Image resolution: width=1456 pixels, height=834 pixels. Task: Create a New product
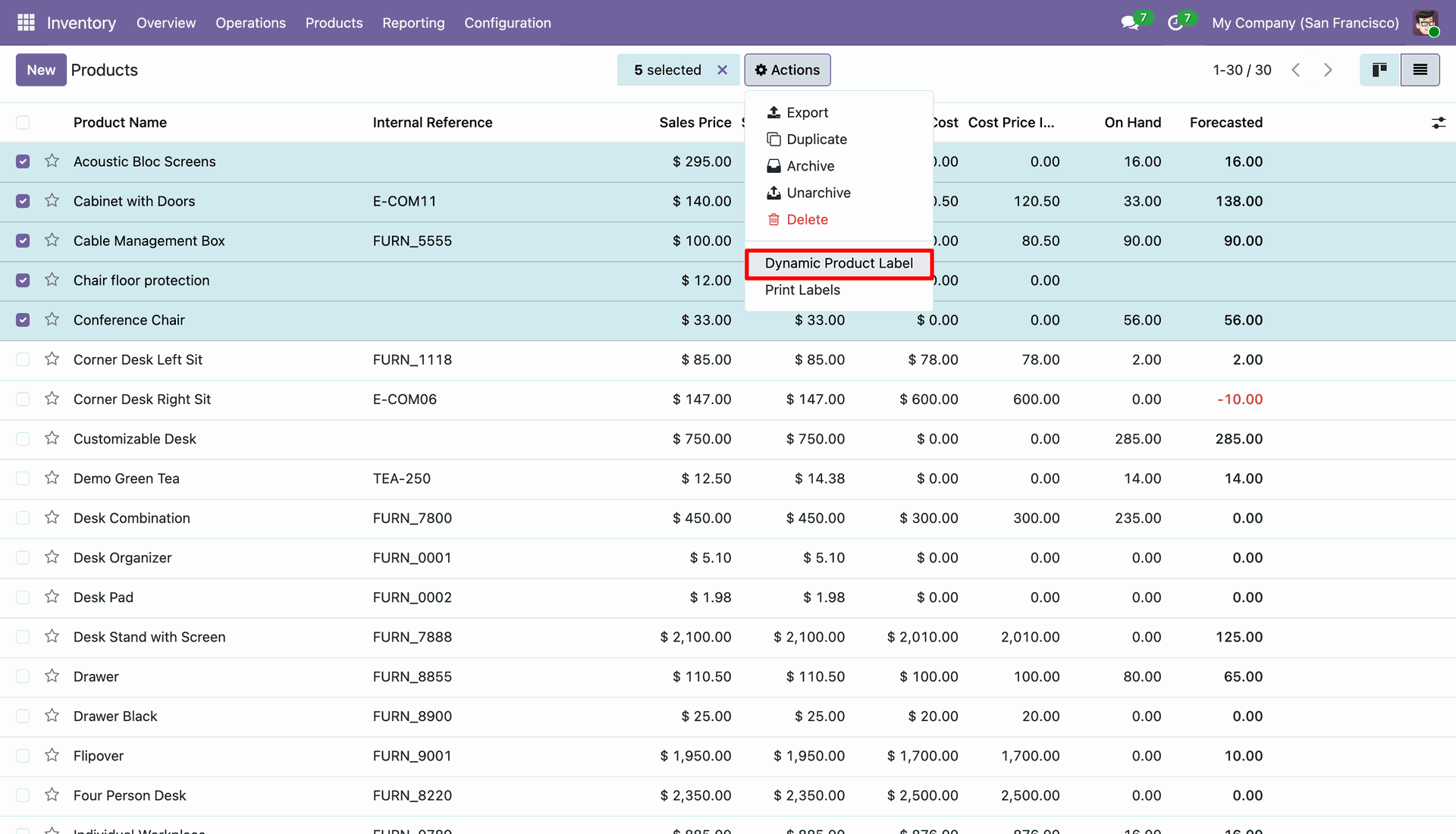coord(41,70)
